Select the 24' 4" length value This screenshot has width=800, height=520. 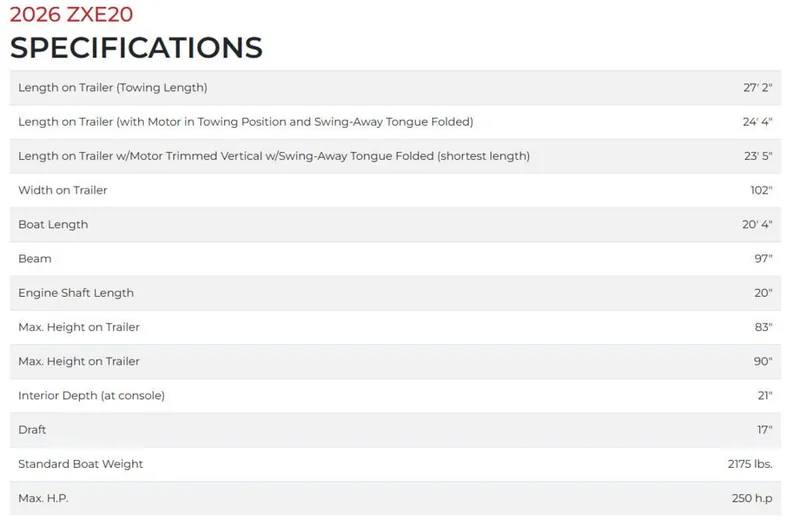pos(757,122)
